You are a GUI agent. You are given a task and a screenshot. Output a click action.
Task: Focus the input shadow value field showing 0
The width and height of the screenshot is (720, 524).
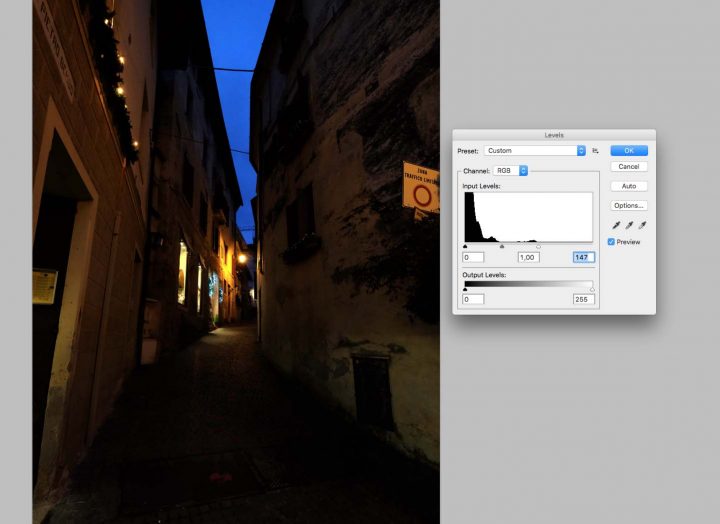[473, 257]
